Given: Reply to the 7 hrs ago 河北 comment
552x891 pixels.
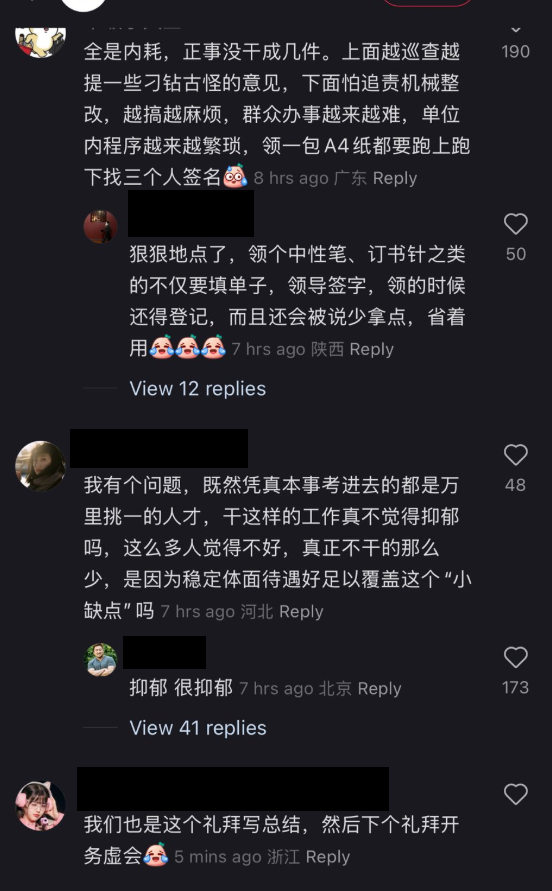Looking at the screenshot, I should tap(301, 611).
